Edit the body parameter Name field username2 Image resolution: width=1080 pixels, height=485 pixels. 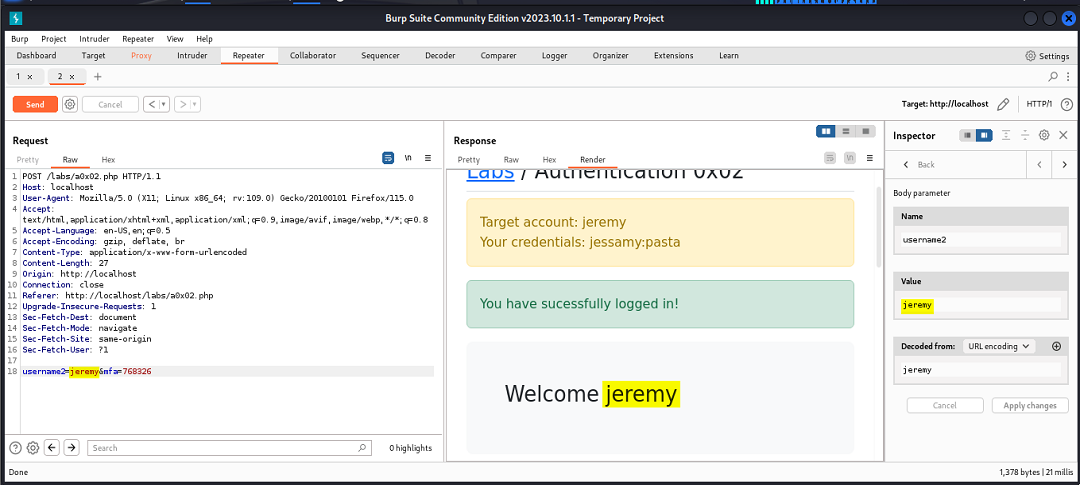click(x=981, y=239)
